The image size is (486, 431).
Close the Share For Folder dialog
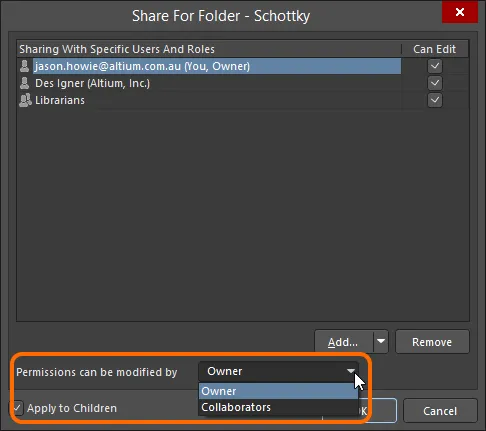(x=460, y=12)
